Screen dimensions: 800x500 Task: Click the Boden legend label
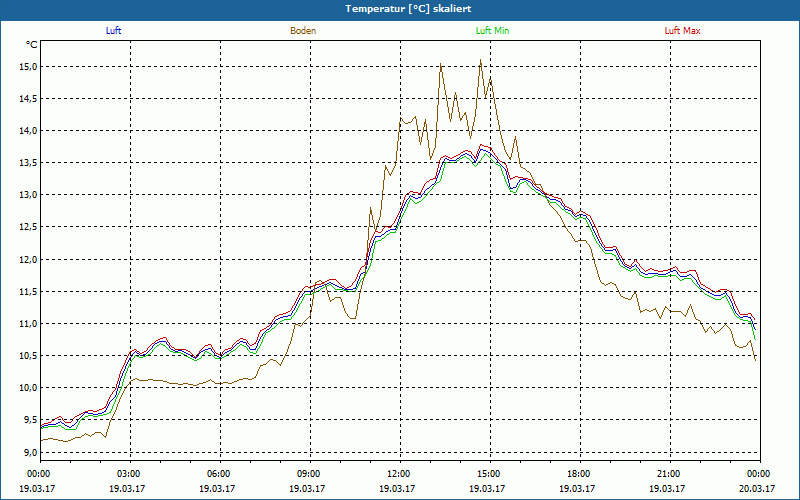pos(303,31)
